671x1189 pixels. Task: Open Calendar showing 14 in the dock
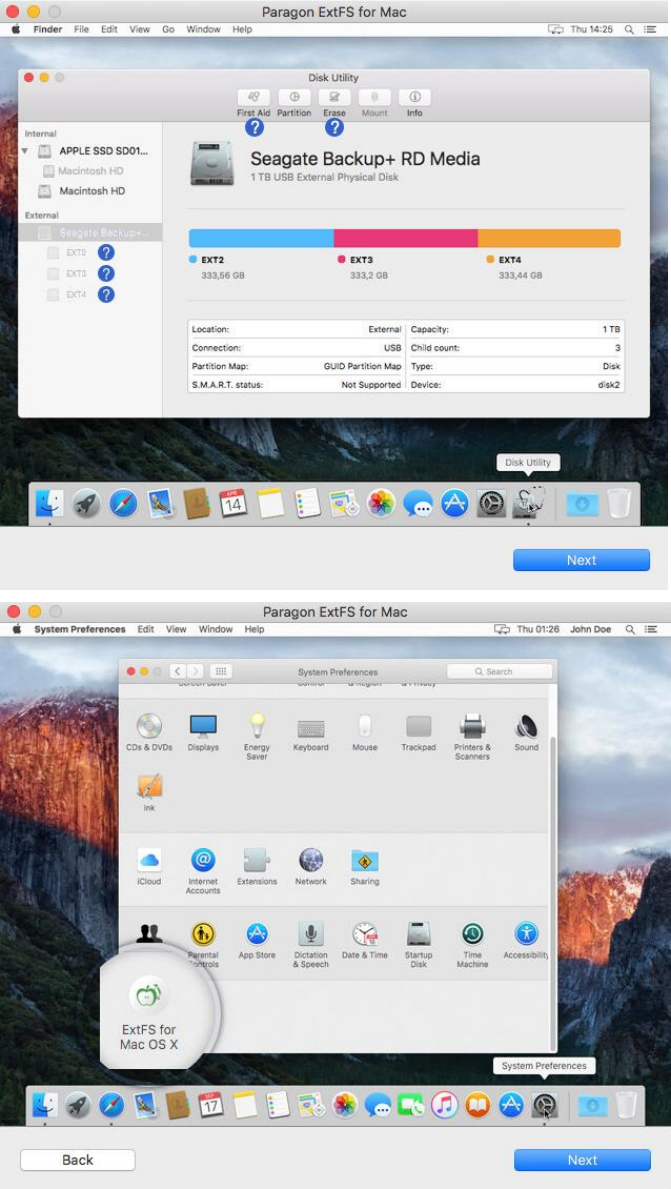[233, 503]
